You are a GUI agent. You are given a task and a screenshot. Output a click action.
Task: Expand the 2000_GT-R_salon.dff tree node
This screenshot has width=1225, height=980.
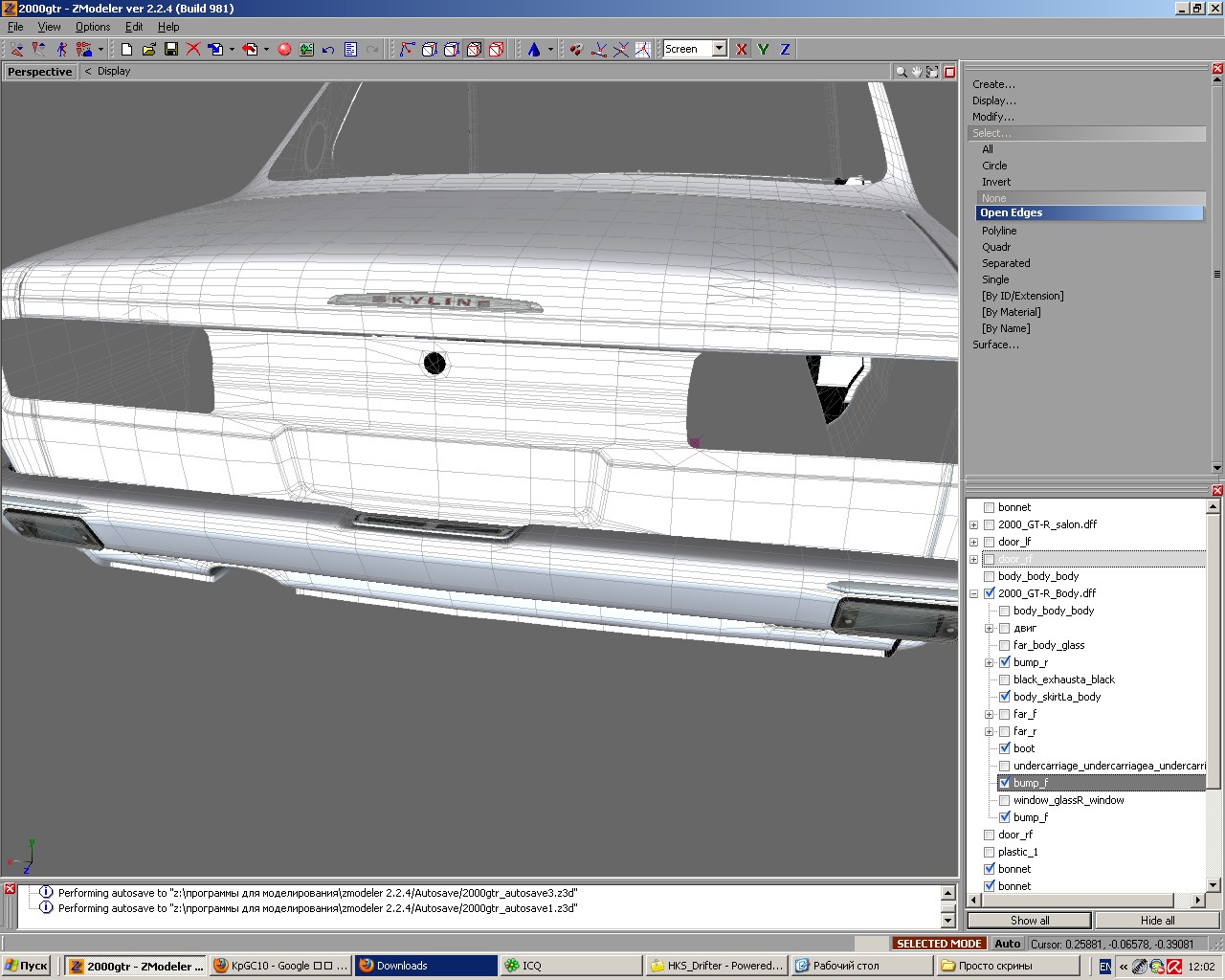tap(974, 524)
